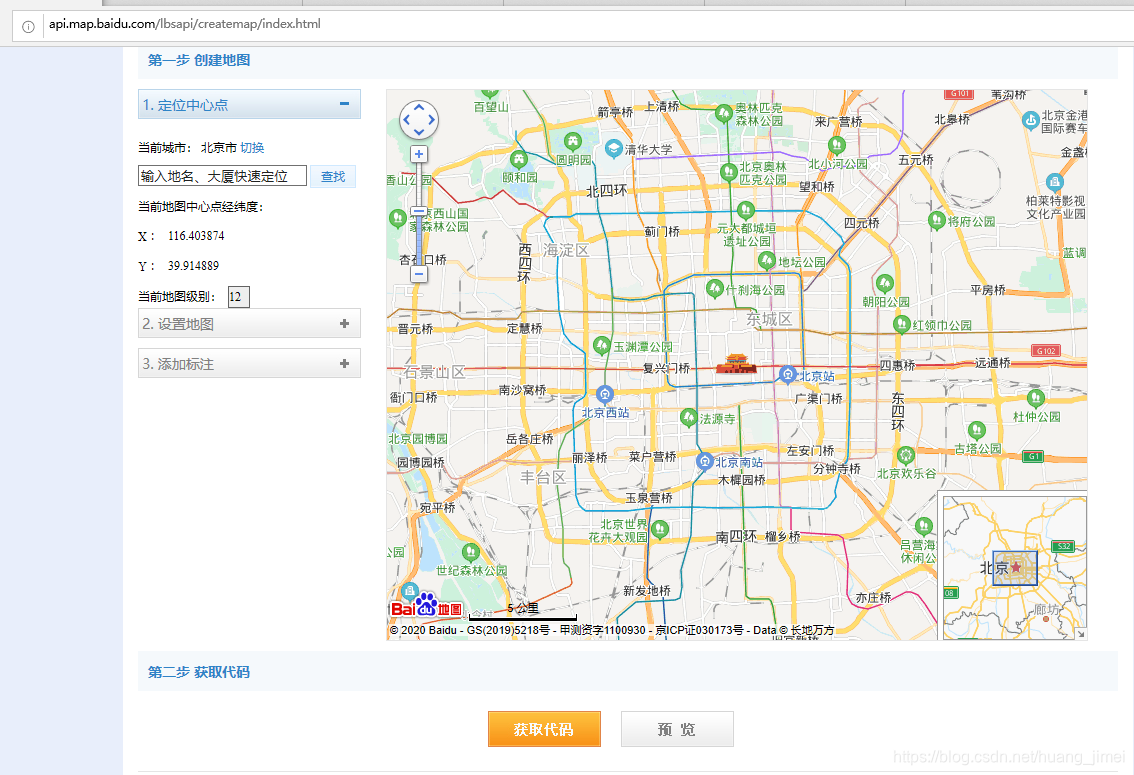Click the 柏莱特影视文化产业园 icon
This screenshot has width=1134, height=775.
point(1054,181)
